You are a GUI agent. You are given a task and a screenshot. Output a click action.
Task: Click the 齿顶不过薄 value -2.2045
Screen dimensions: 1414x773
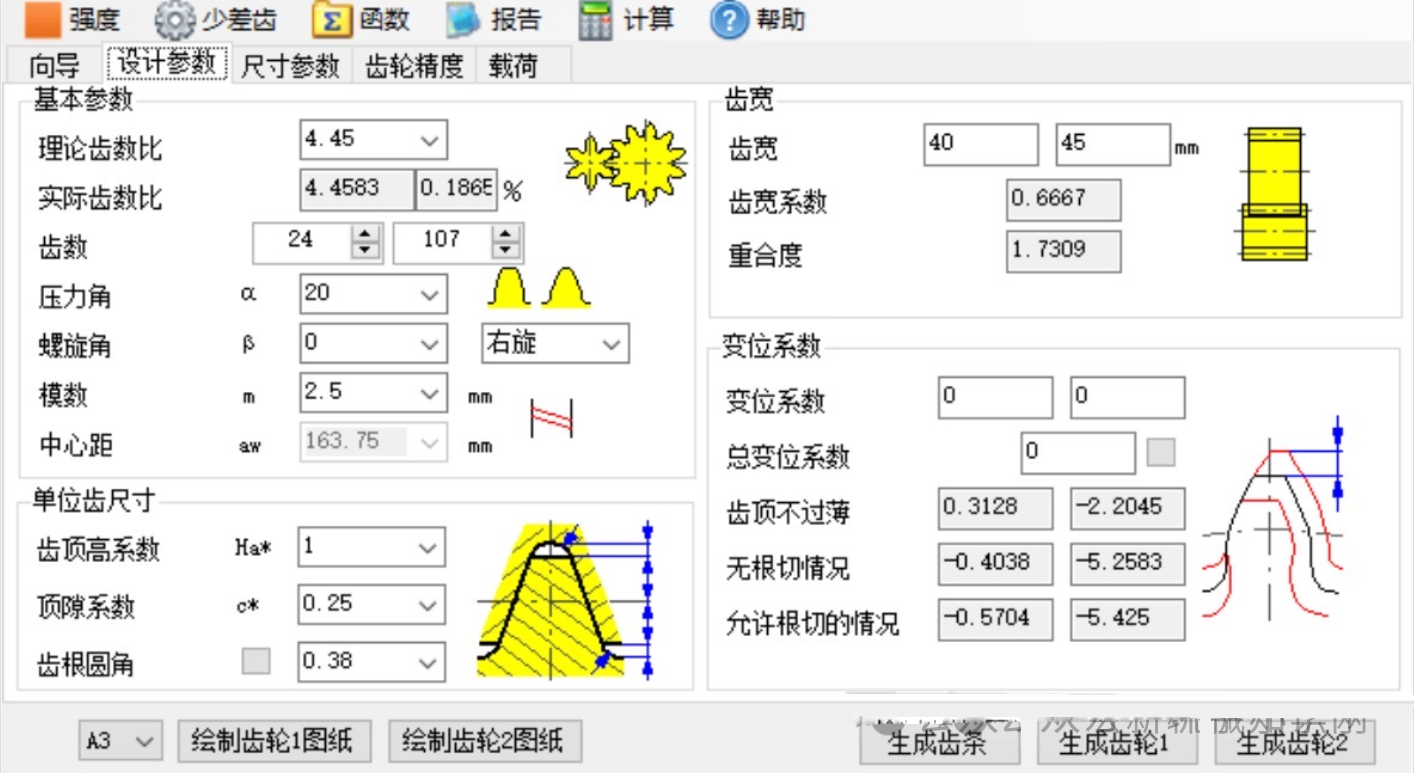point(1127,508)
